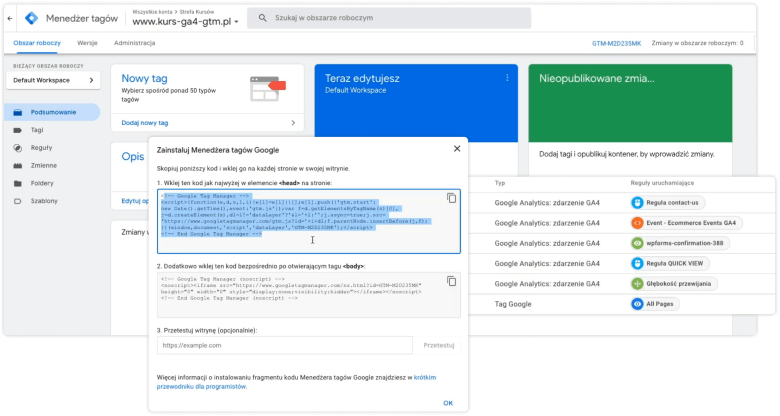
Task: Close the 'Zainstaluj Menedżera tagów Google' dialog
Action: click(457, 149)
